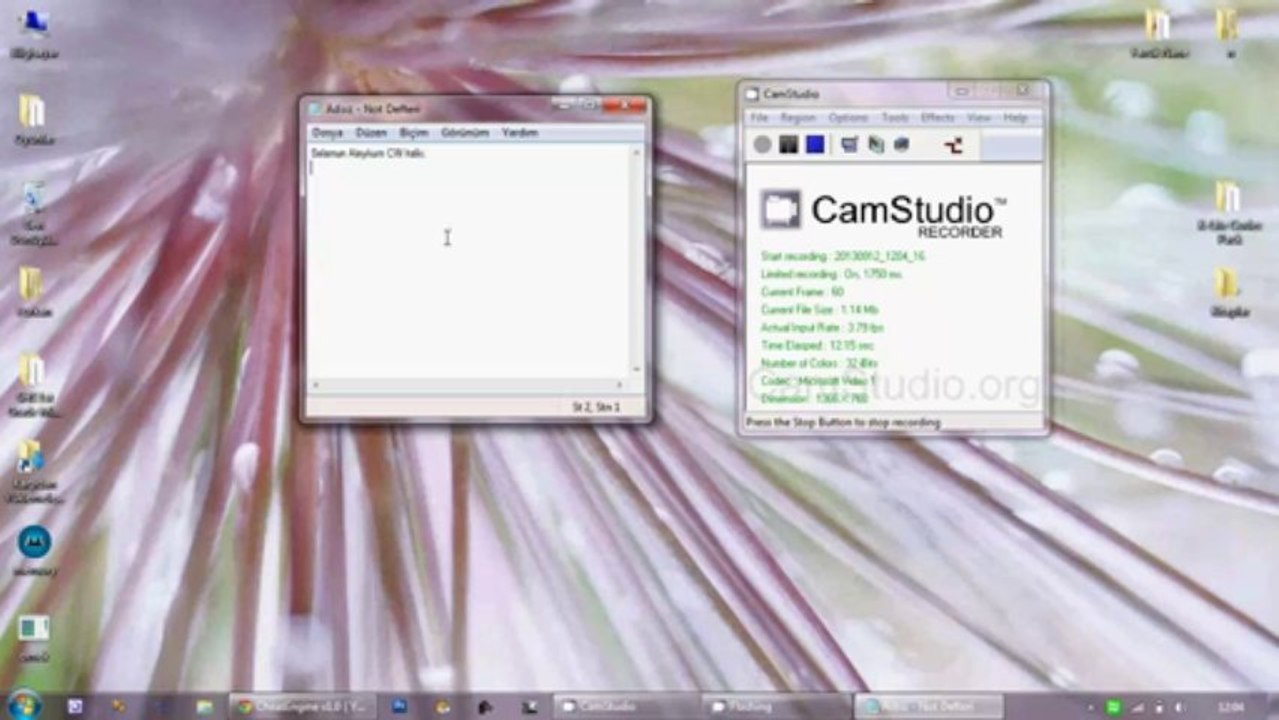Open the Görünüm menu in Notepad
1279x720 pixels.
tap(466, 132)
